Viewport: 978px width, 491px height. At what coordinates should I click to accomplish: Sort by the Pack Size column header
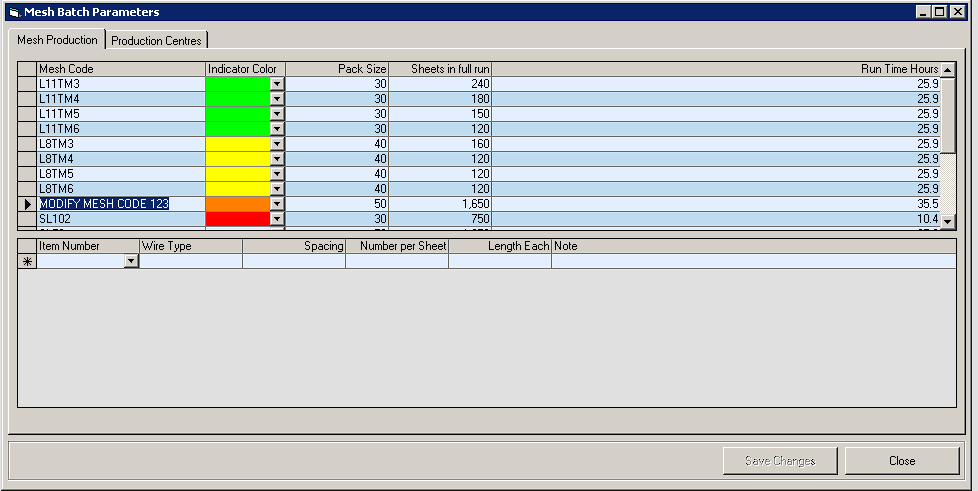pyautogui.click(x=337, y=69)
